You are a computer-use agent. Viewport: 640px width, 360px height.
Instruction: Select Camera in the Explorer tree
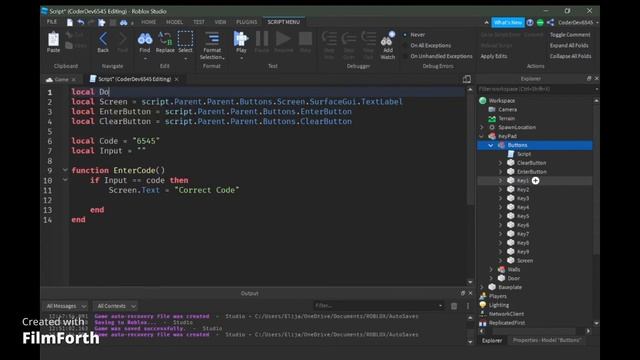pos(507,109)
